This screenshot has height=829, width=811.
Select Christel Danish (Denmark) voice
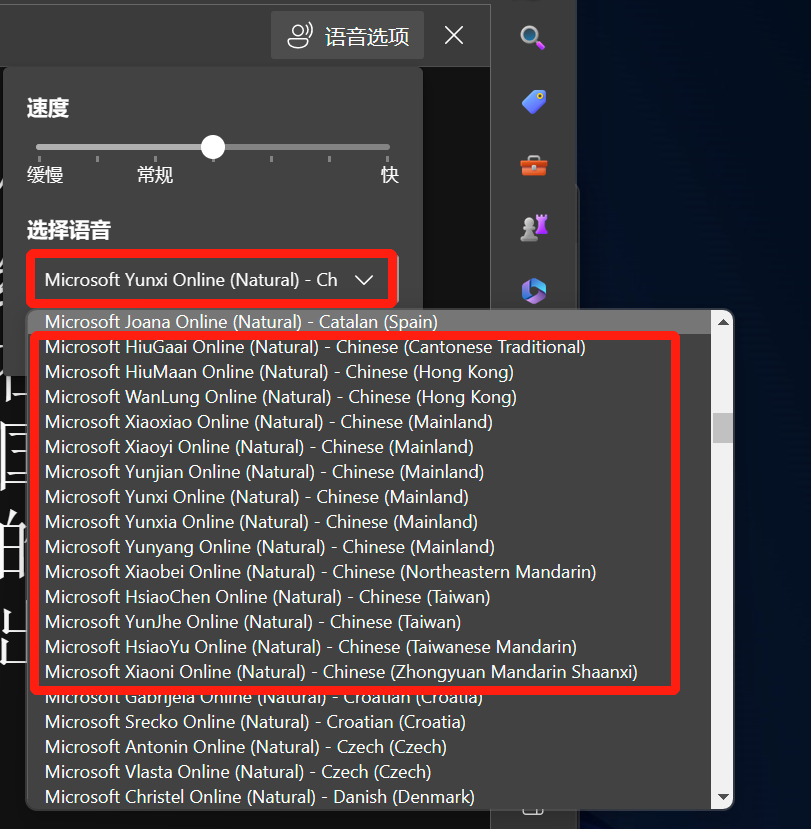click(x=368, y=797)
